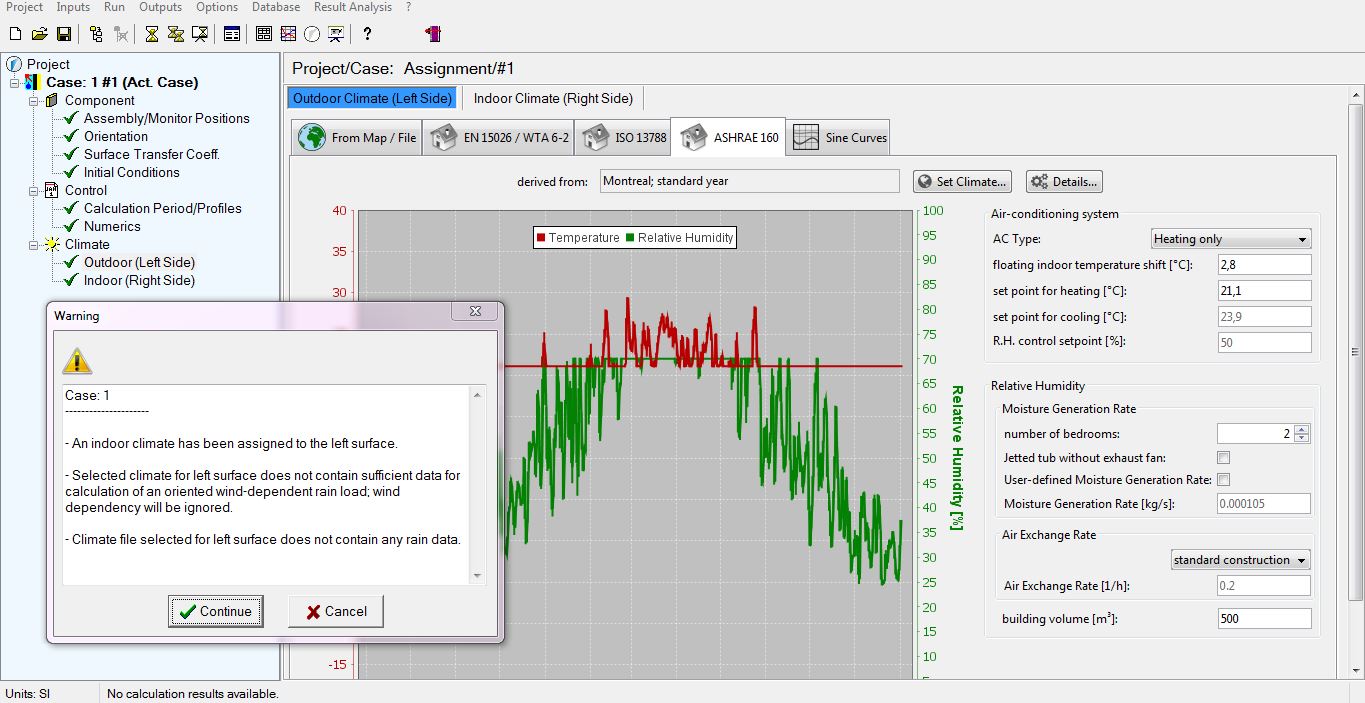This screenshot has width=1365, height=703.
Task: Increase number of bedrooms with spinner up
Action: tap(1301, 429)
